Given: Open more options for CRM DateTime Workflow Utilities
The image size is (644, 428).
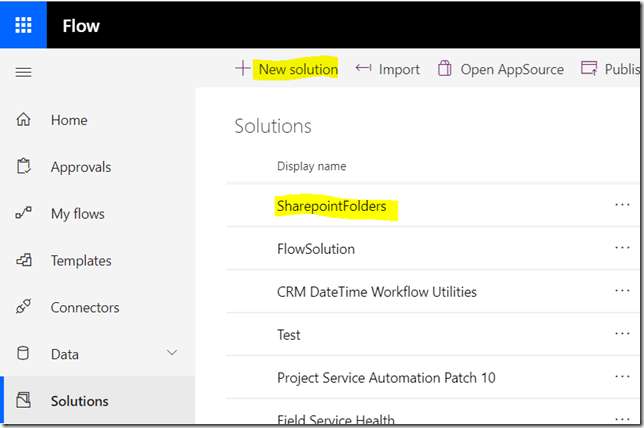Looking at the screenshot, I should [622, 291].
